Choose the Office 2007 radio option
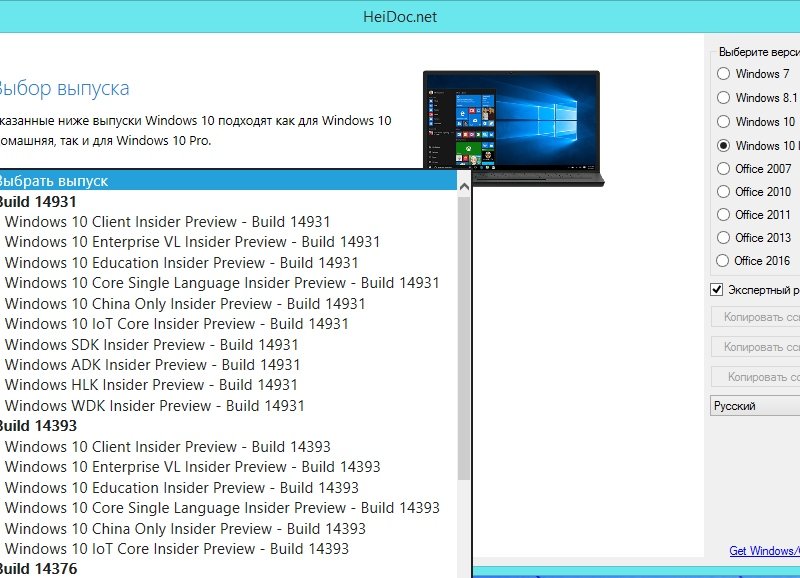 pos(723,168)
